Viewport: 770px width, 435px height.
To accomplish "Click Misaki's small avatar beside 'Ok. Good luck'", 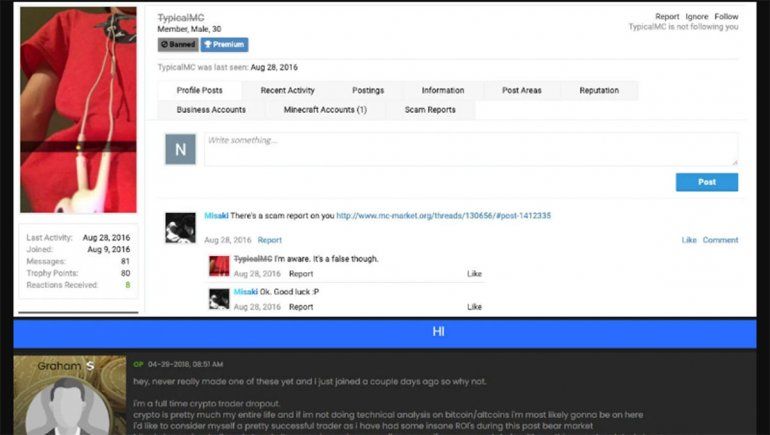I will click(219, 298).
